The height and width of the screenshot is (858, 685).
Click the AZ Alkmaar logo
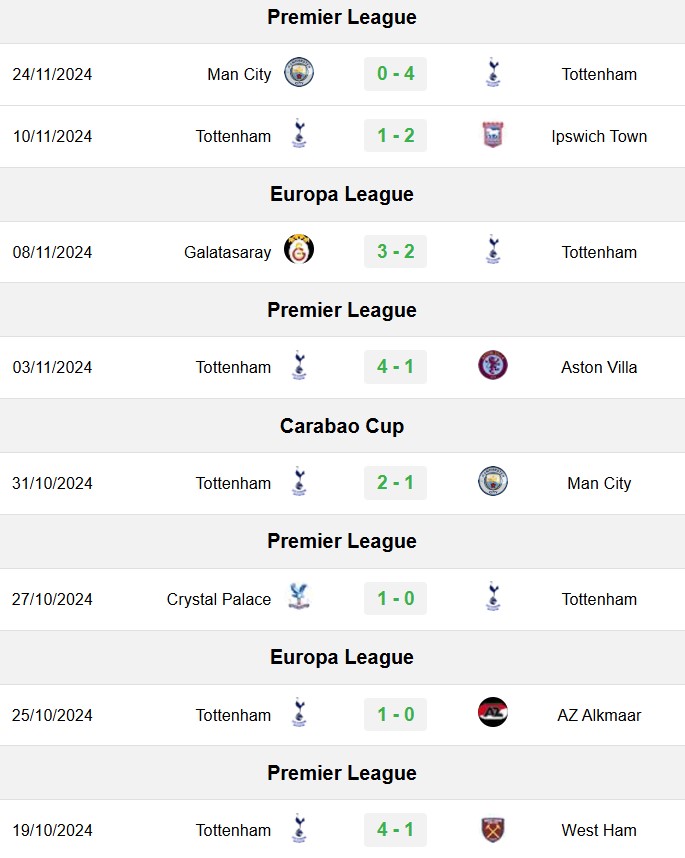[493, 712]
